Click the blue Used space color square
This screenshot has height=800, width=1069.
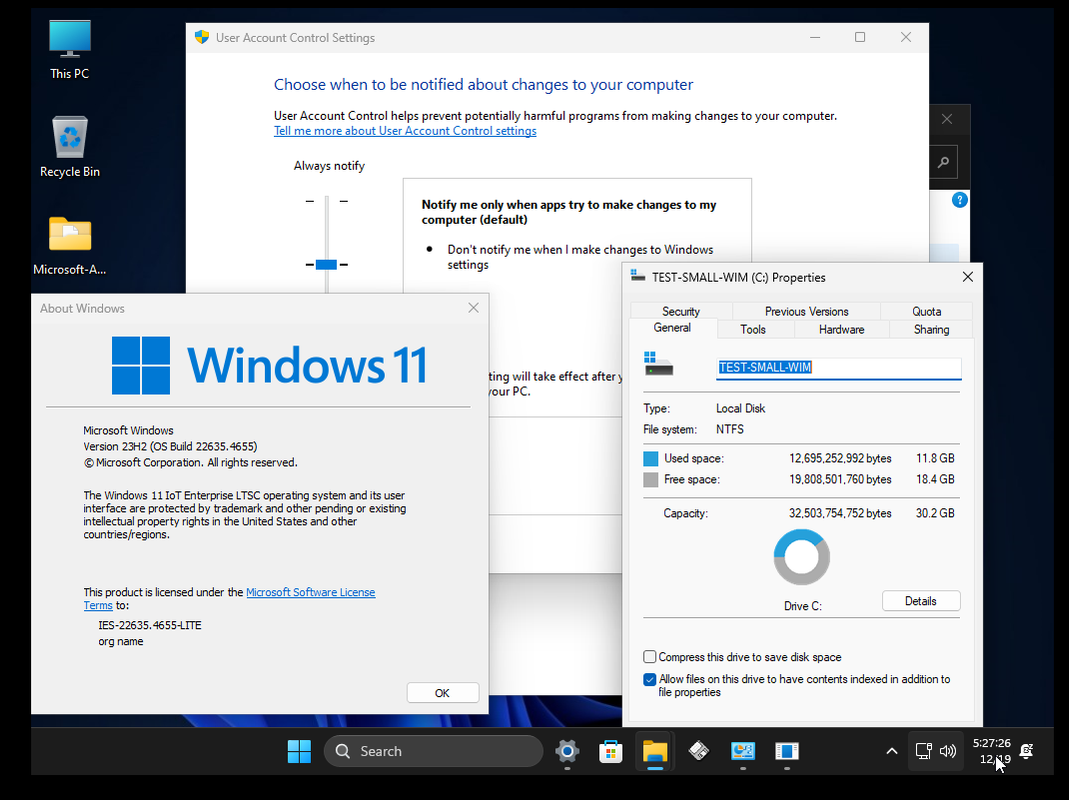tap(650, 458)
